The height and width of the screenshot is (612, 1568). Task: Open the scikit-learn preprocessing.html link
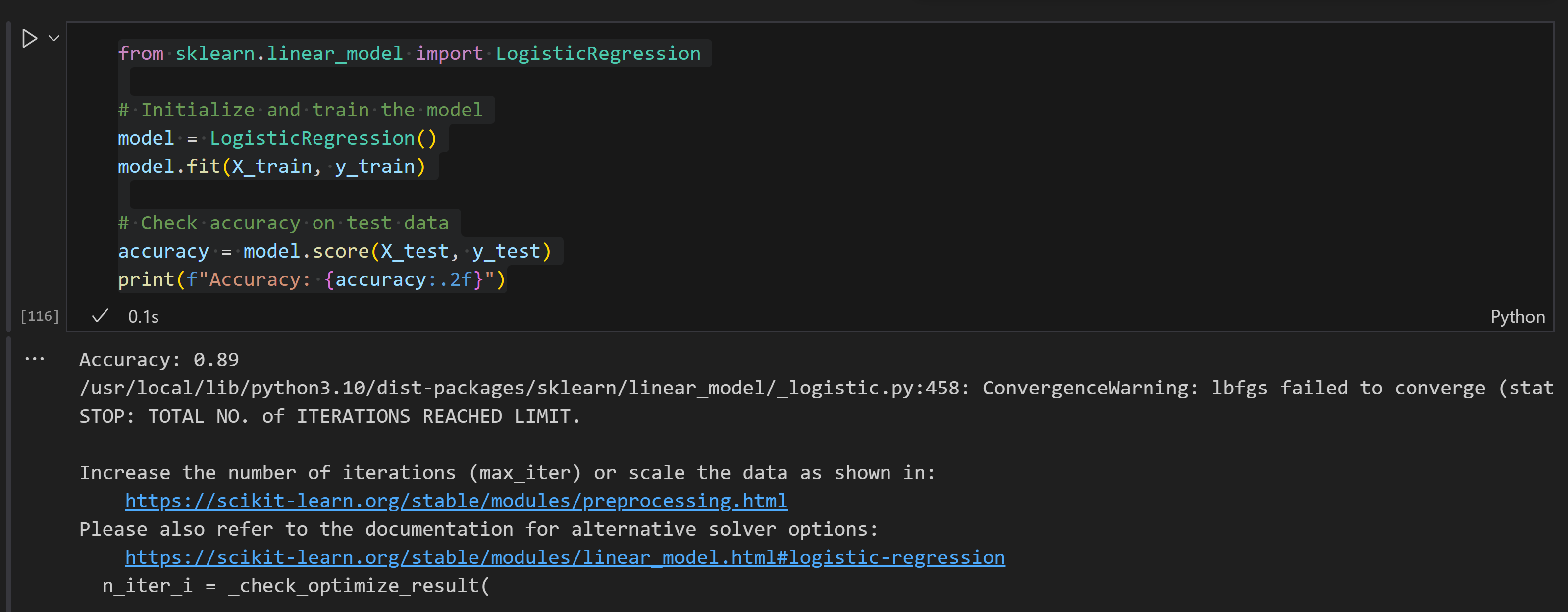(456, 501)
